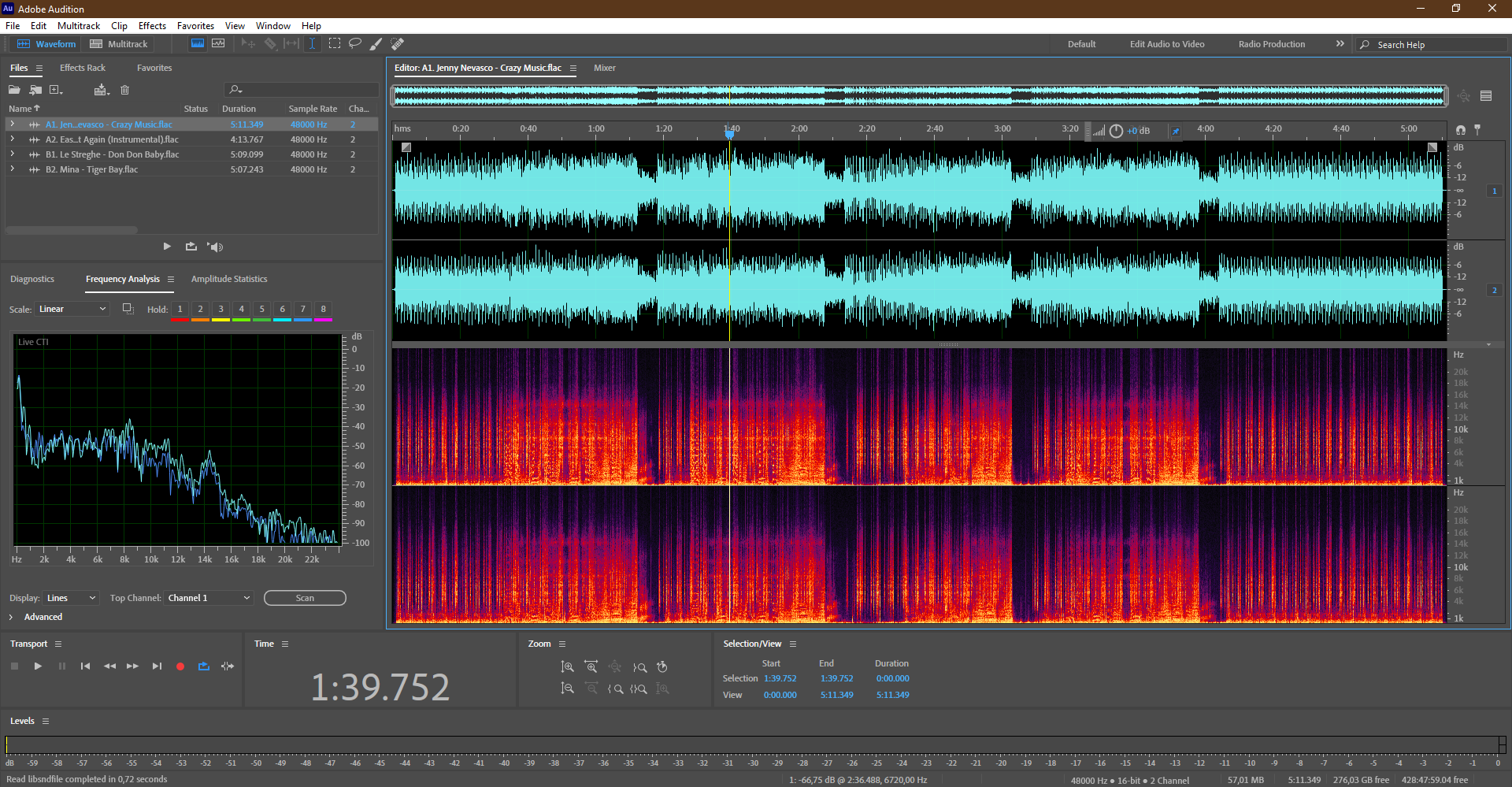Expand B1. Le Streghe file row
The image size is (1512, 787).
coord(13,154)
